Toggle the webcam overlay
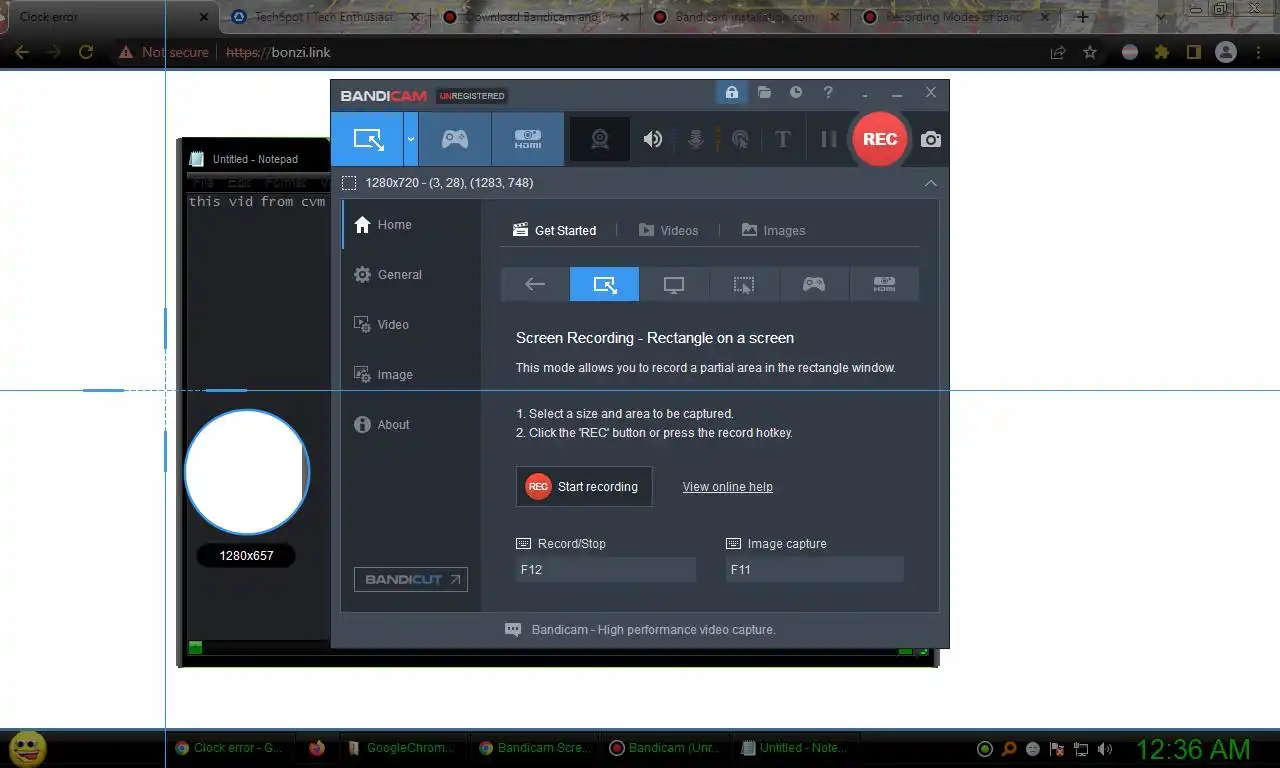1280x768 pixels. (x=600, y=139)
